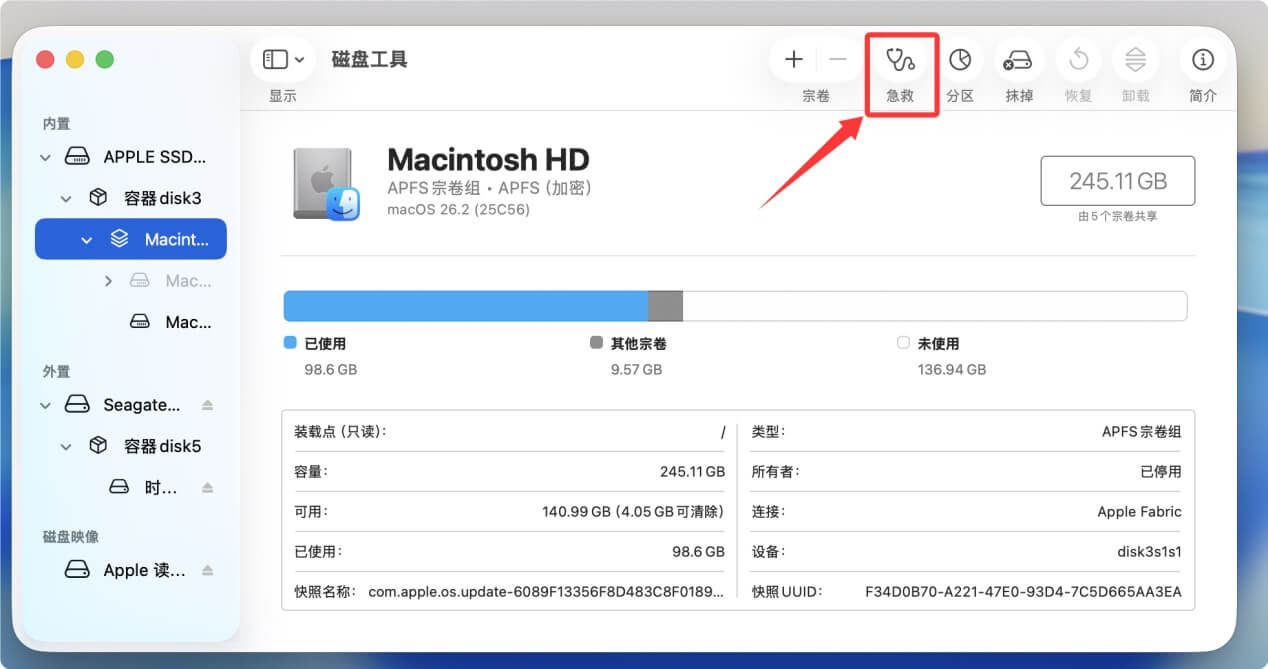The image size is (1268, 669).
Task: Click the minus button to remove a volume
Action: [837, 59]
